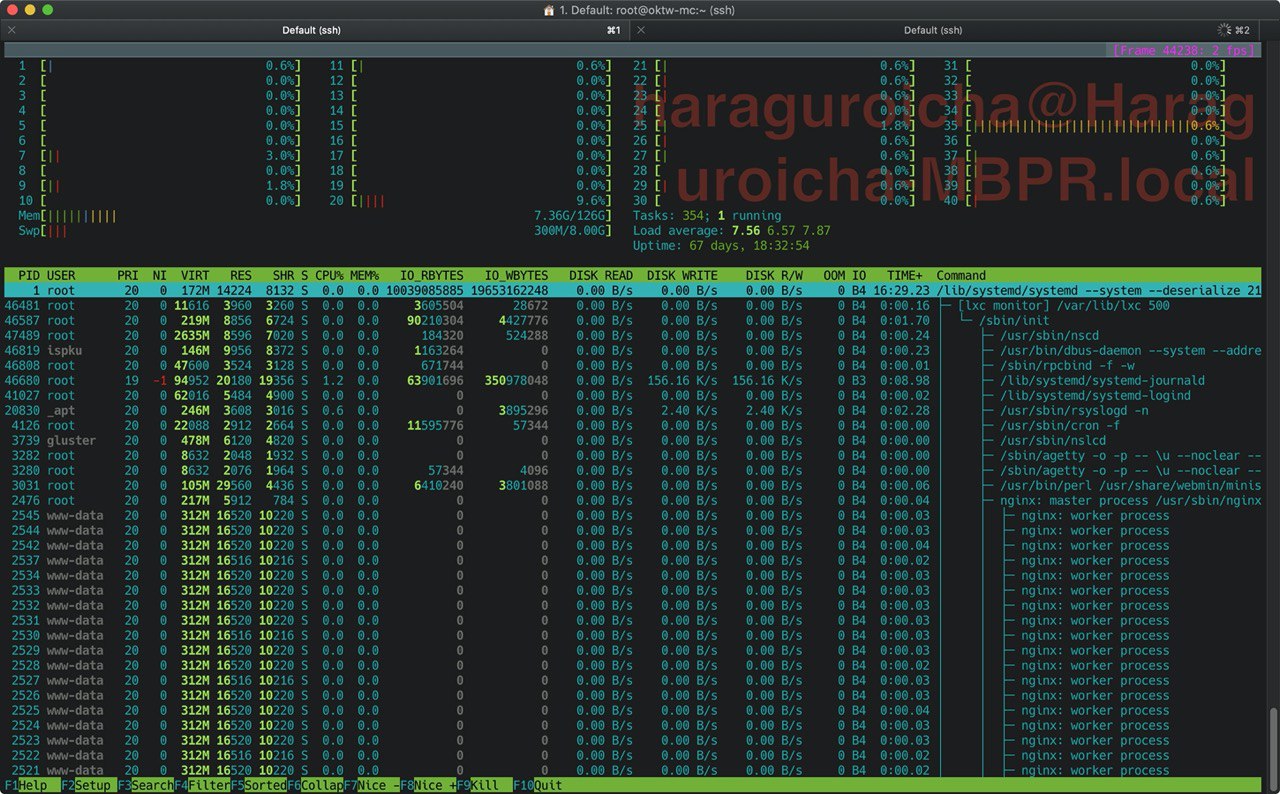This screenshot has height=794, width=1280.
Task: Open the F2 Setup screen
Action: tap(88, 786)
